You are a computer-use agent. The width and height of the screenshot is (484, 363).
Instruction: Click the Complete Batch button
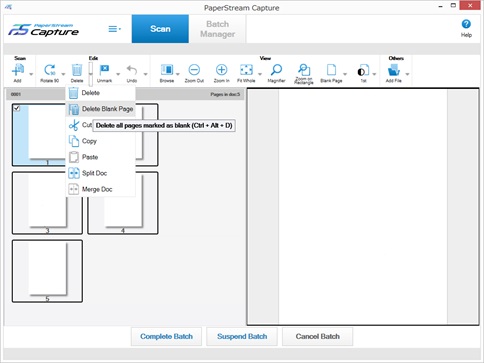click(x=166, y=336)
